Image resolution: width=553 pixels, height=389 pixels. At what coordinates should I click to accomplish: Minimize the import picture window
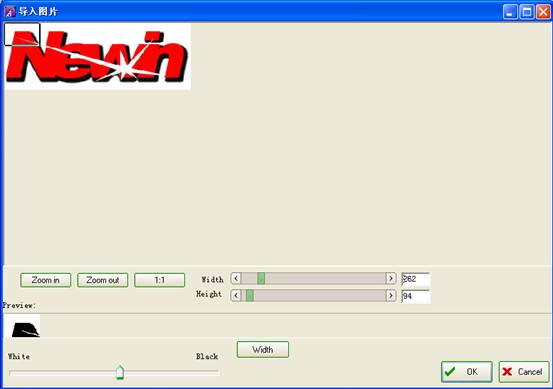click(510, 12)
